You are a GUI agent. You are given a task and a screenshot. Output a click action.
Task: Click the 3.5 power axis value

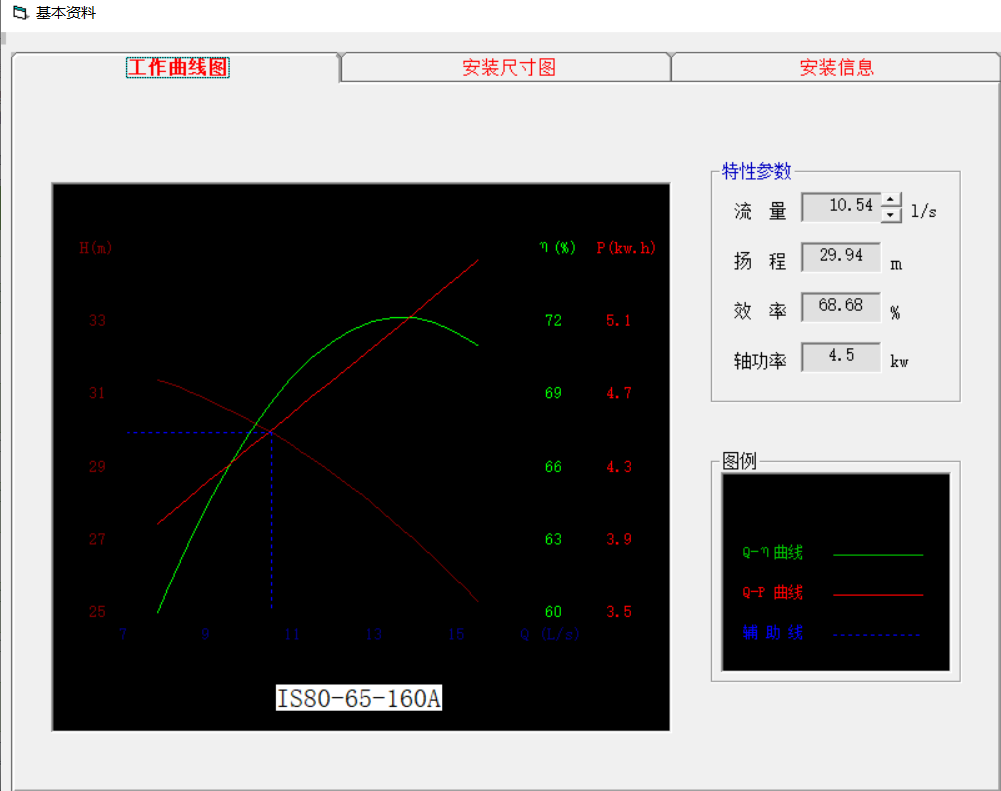pos(619,612)
